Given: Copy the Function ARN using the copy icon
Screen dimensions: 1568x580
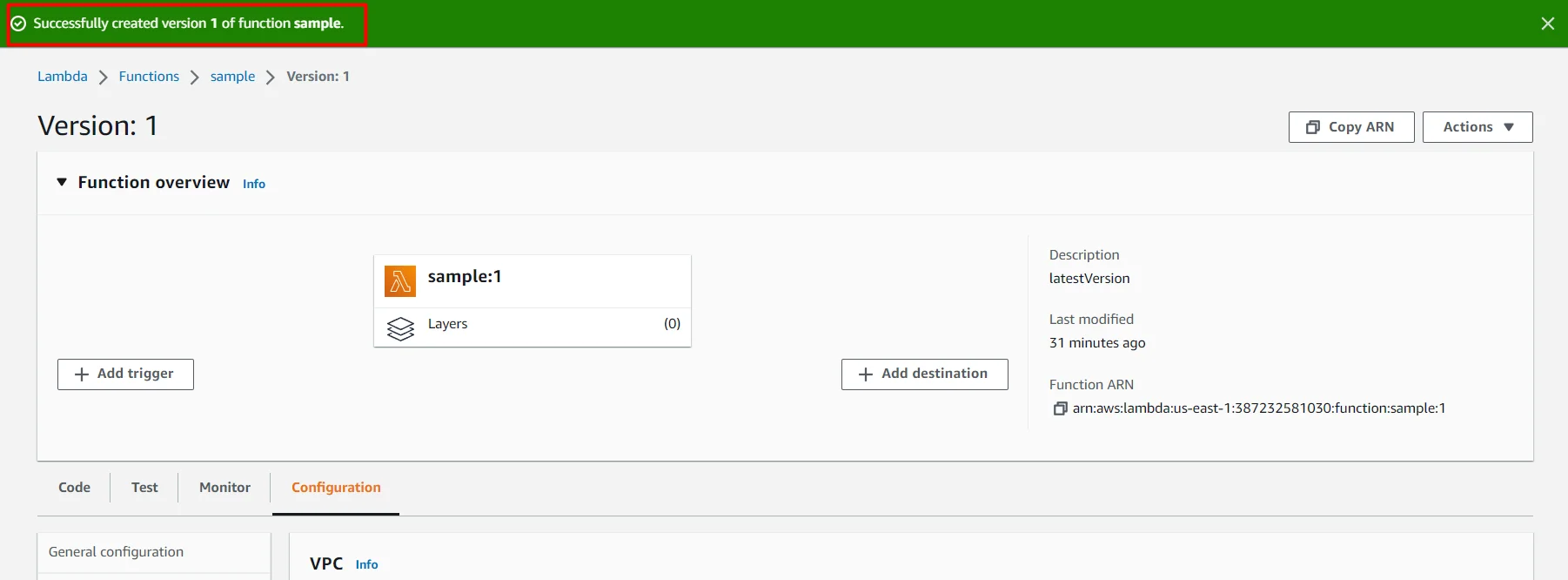Looking at the screenshot, I should (1060, 408).
